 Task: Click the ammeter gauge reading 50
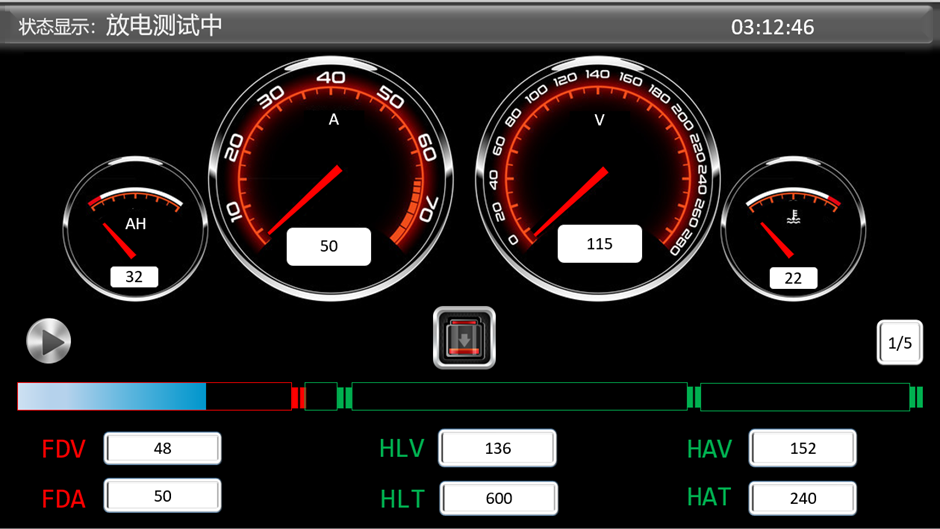click(x=330, y=170)
